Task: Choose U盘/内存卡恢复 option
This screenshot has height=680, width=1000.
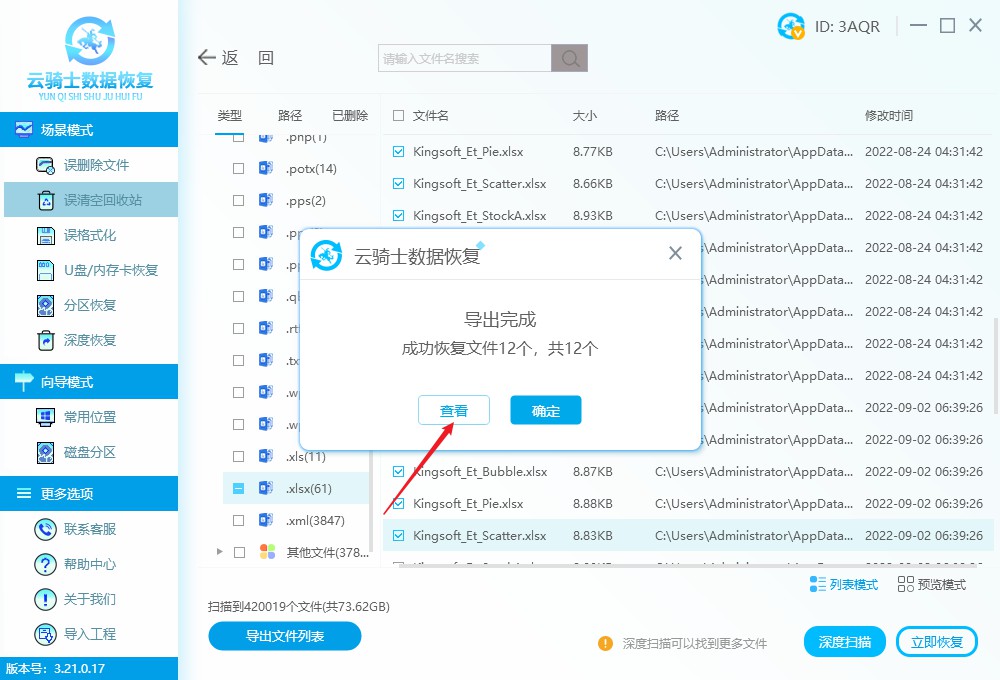Action: pyautogui.click(x=97, y=270)
